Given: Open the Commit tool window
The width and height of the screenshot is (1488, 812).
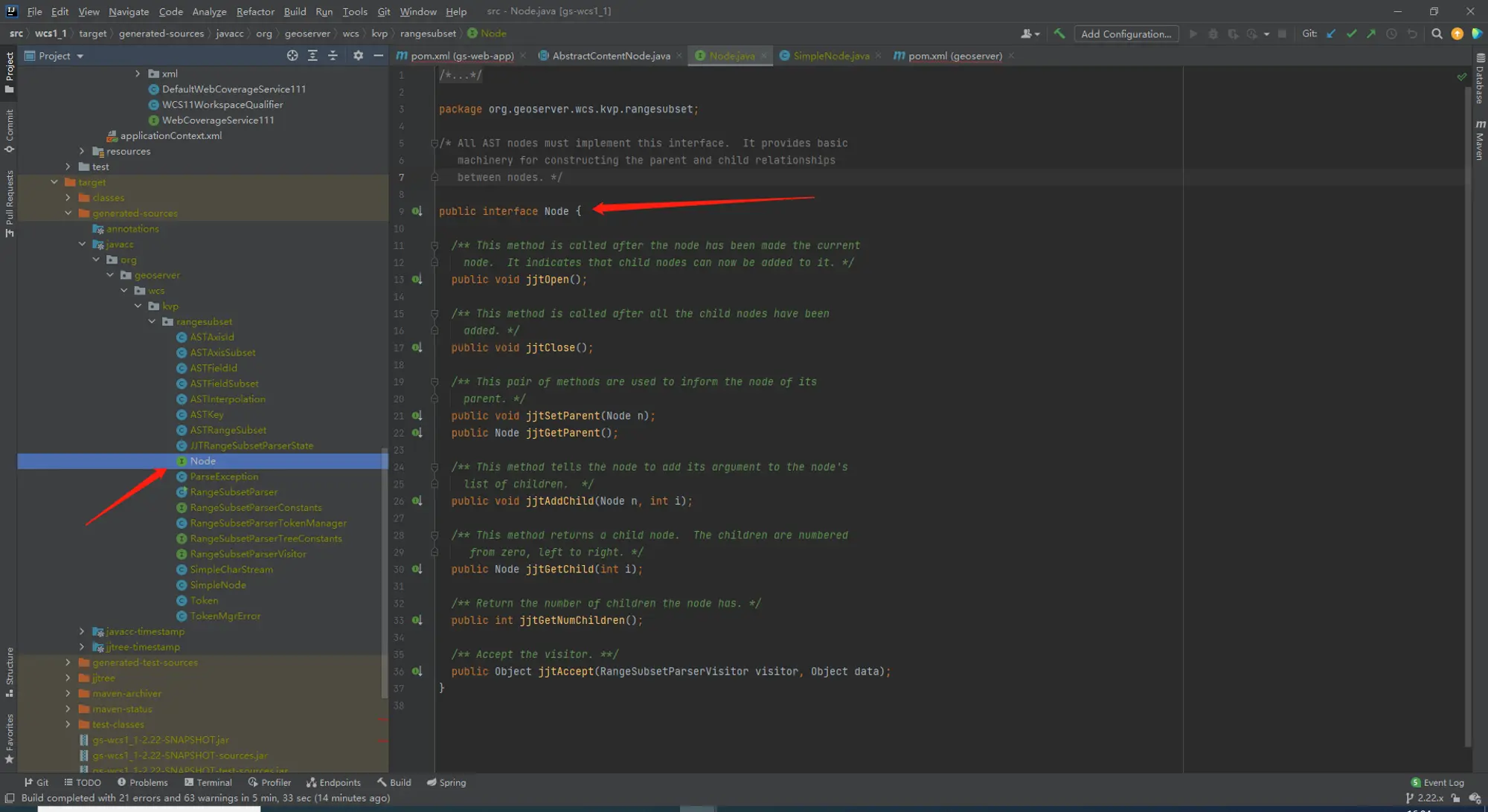Looking at the screenshot, I should 9,131.
